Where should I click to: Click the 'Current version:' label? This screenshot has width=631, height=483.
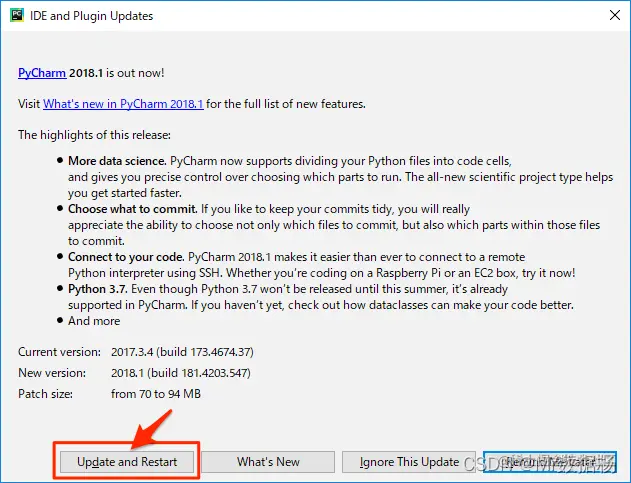[59, 352]
